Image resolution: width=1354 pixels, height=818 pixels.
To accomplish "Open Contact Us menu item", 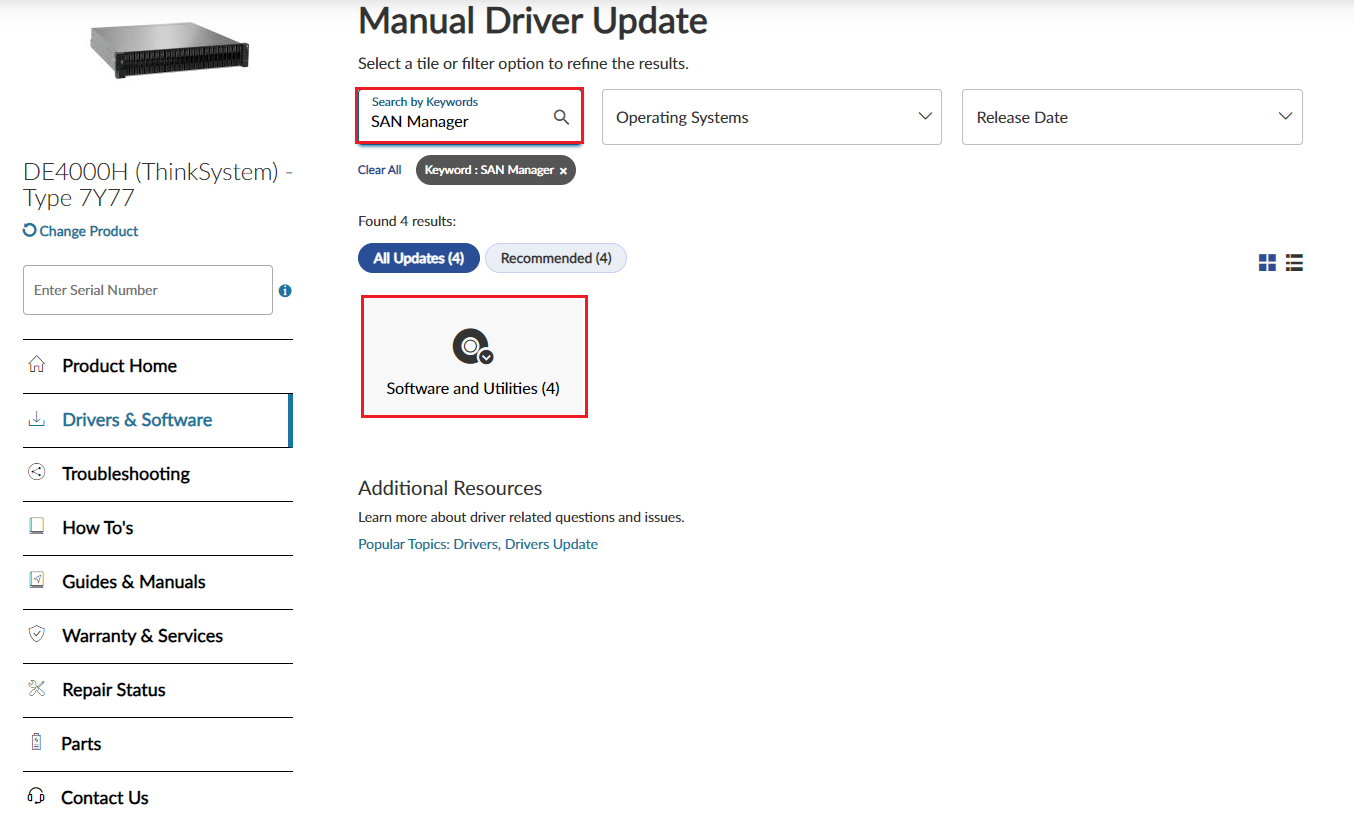I will [x=158, y=797].
